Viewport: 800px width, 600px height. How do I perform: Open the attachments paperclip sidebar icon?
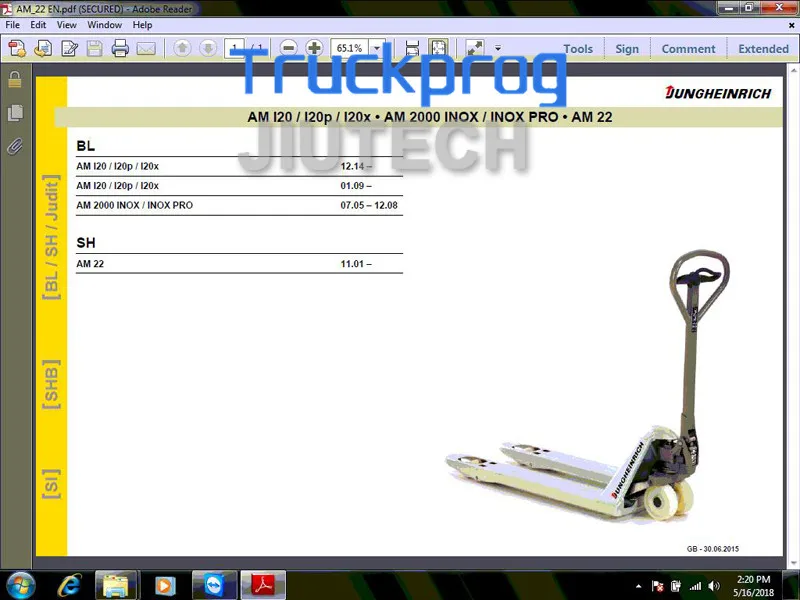pos(15,147)
